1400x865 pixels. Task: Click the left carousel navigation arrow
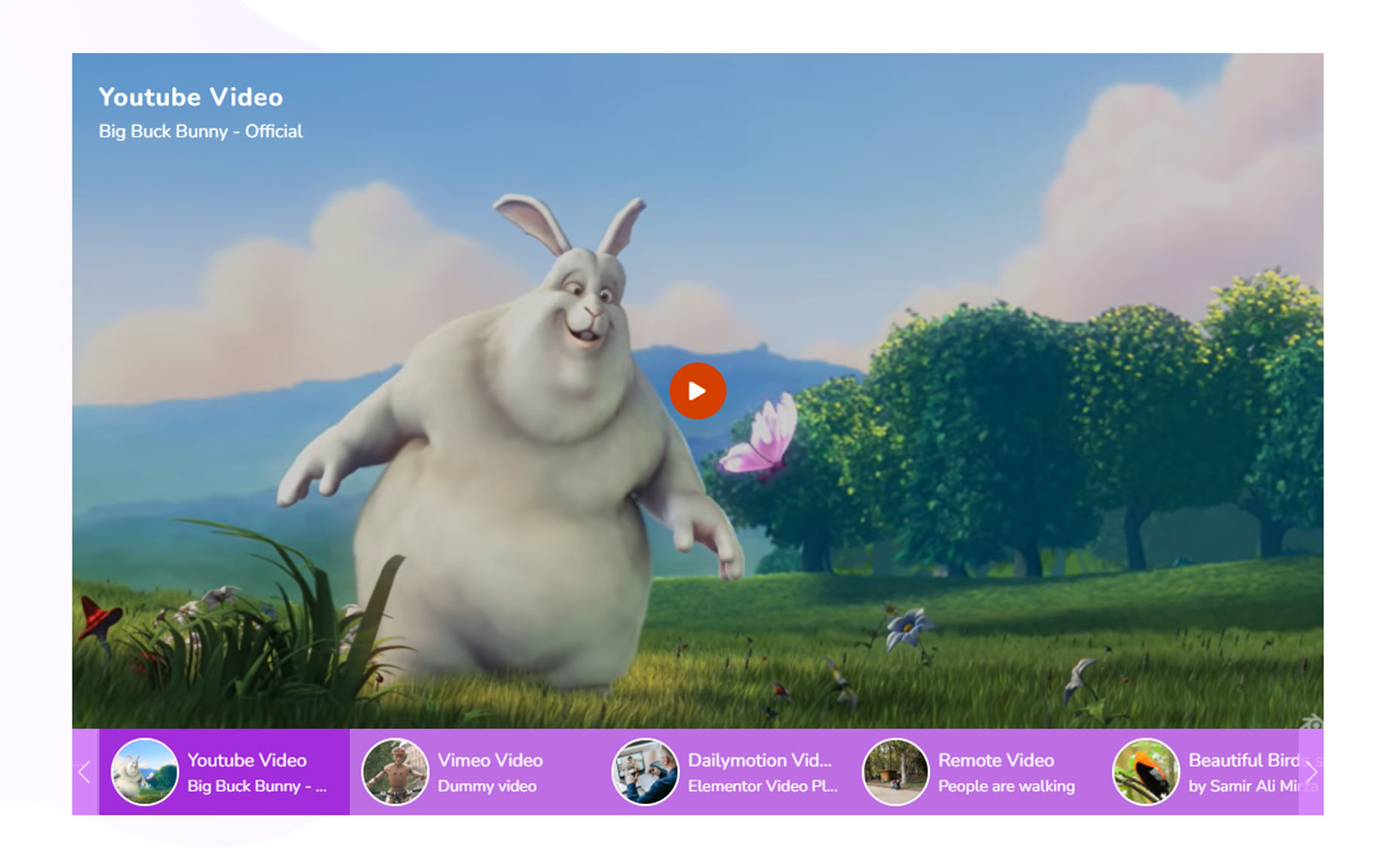(x=84, y=771)
